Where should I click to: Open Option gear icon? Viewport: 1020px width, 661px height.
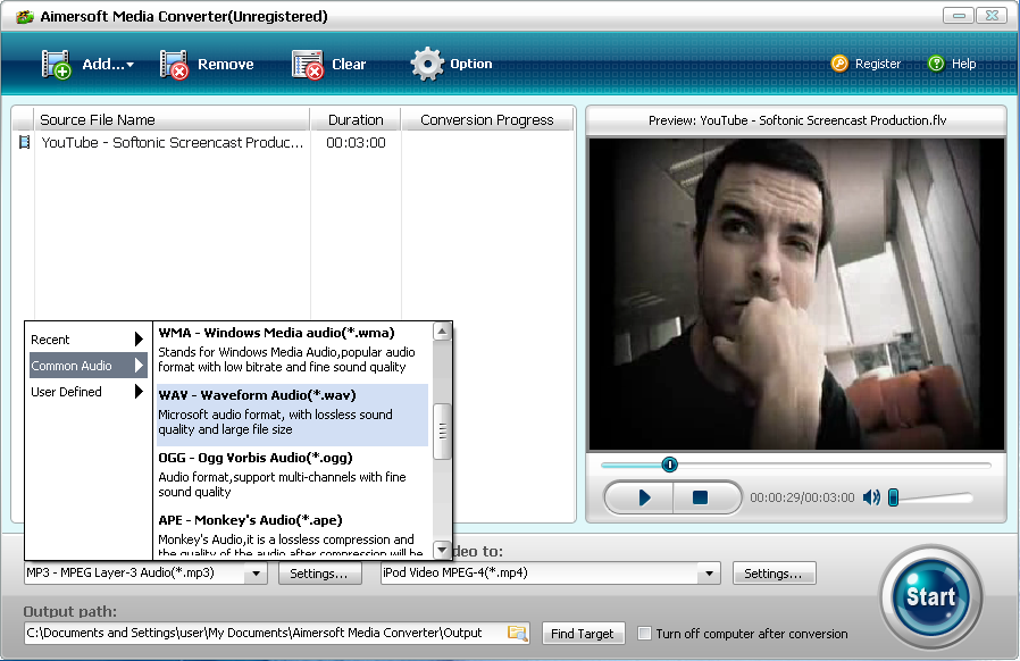coord(427,64)
